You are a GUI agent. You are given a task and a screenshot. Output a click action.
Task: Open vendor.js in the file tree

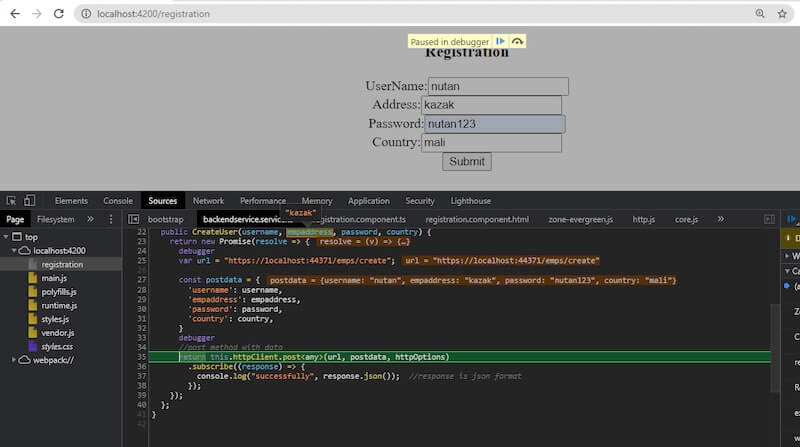point(58,333)
